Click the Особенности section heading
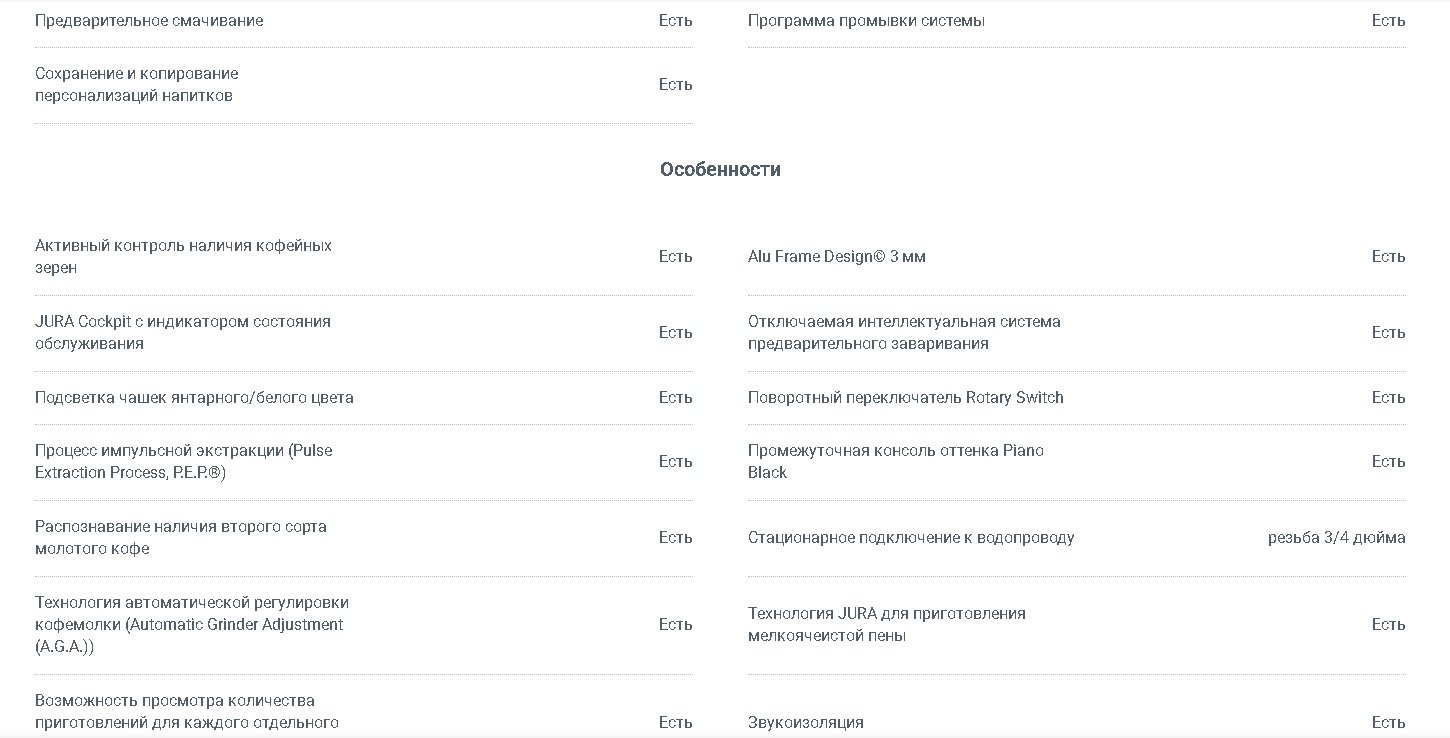1450x738 pixels. click(x=720, y=169)
